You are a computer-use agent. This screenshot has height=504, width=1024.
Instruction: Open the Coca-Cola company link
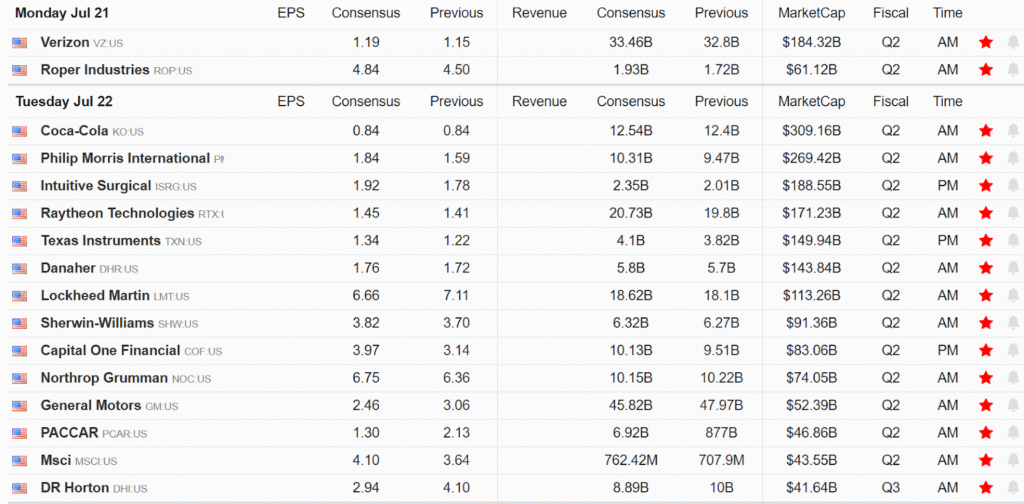pyautogui.click(x=74, y=131)
